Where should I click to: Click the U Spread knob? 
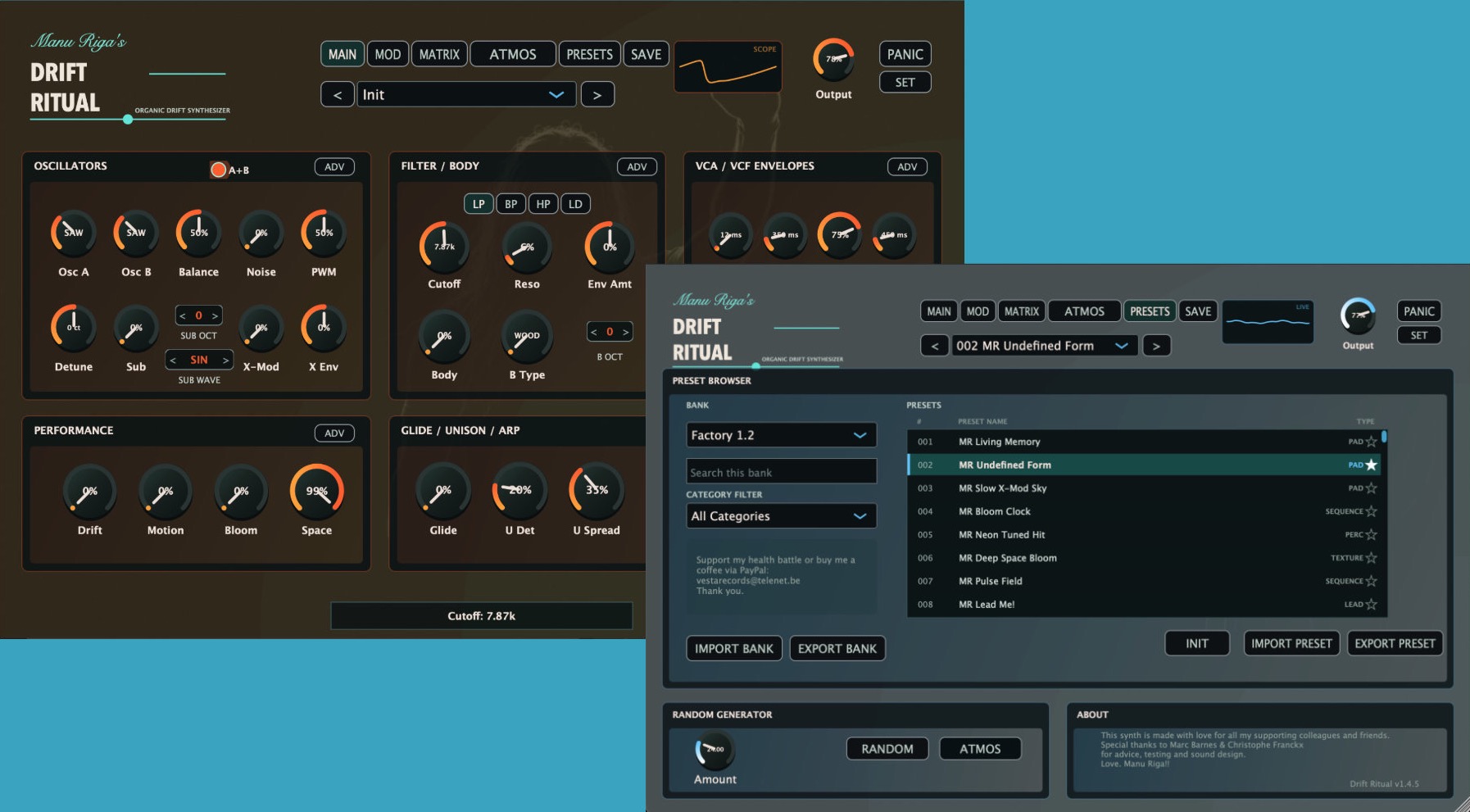pyautogui.click(x=597, y=490)
